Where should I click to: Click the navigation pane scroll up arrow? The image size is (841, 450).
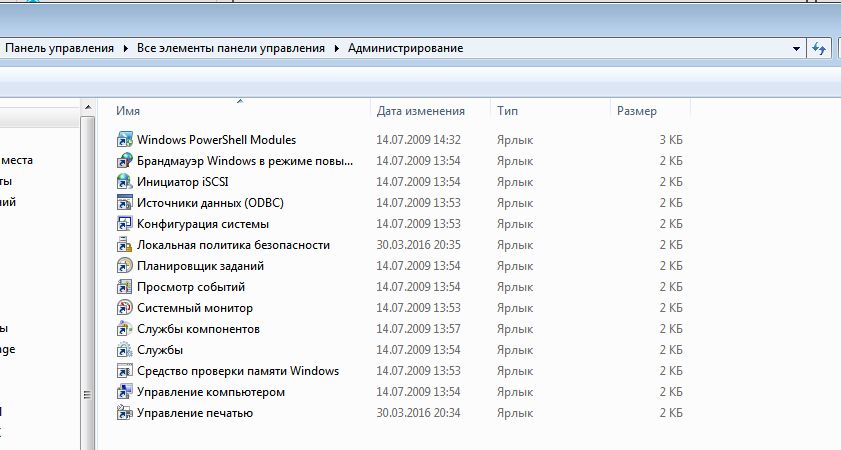[x=88, y=108]
